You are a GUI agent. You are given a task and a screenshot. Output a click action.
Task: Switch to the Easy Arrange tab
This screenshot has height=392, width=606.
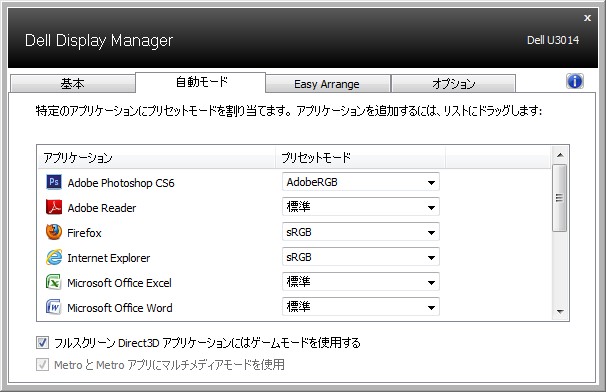[x=328, y=84]
